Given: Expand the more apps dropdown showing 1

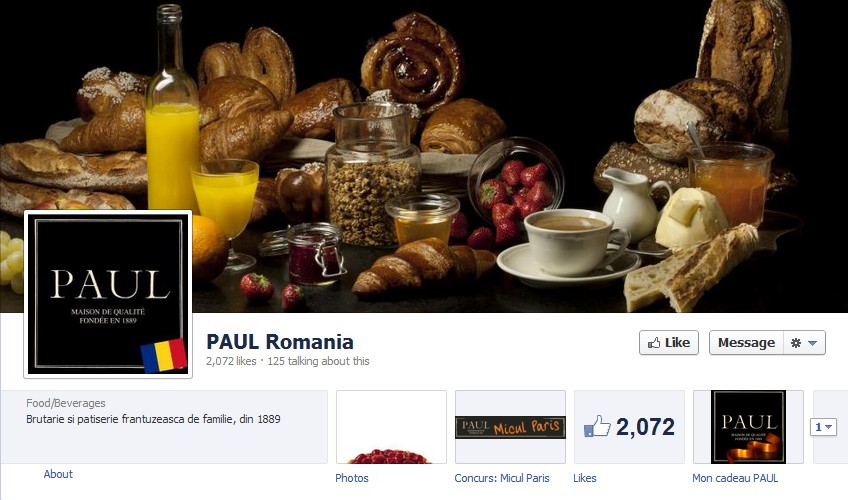Looking at the screenshot, I should 823,427.
